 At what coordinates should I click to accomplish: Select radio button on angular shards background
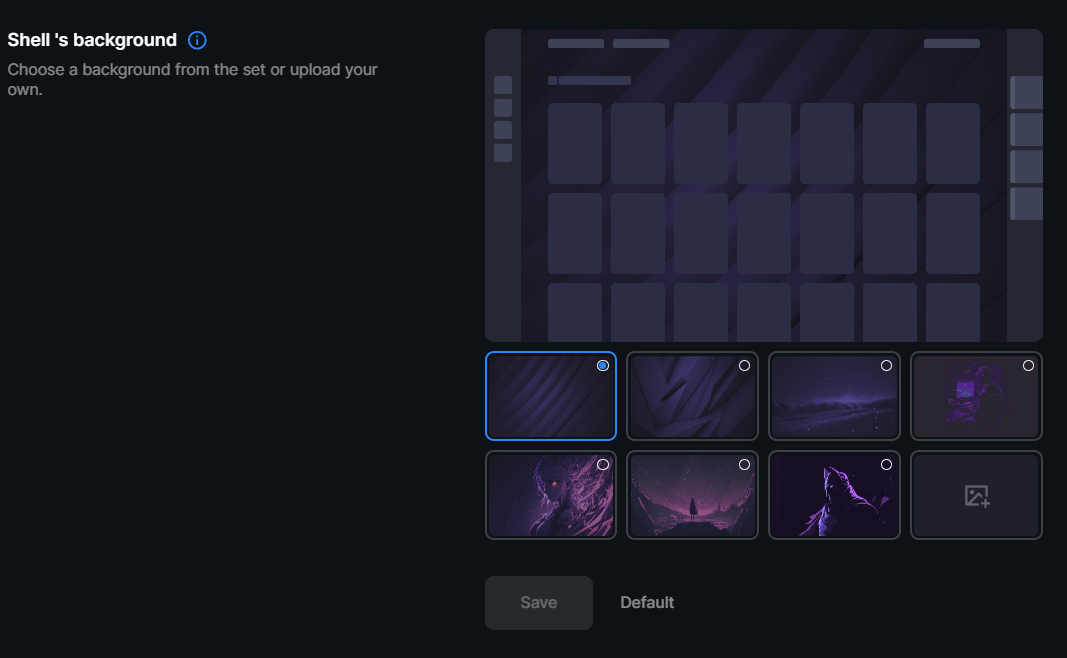744,366
